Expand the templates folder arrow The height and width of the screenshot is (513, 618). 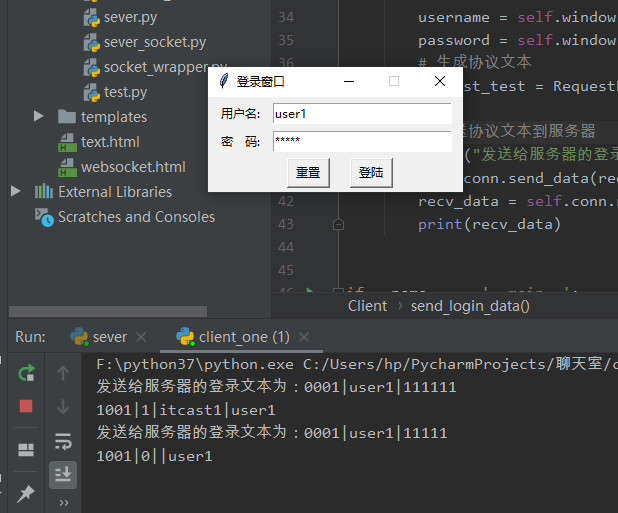coord(38,116)
